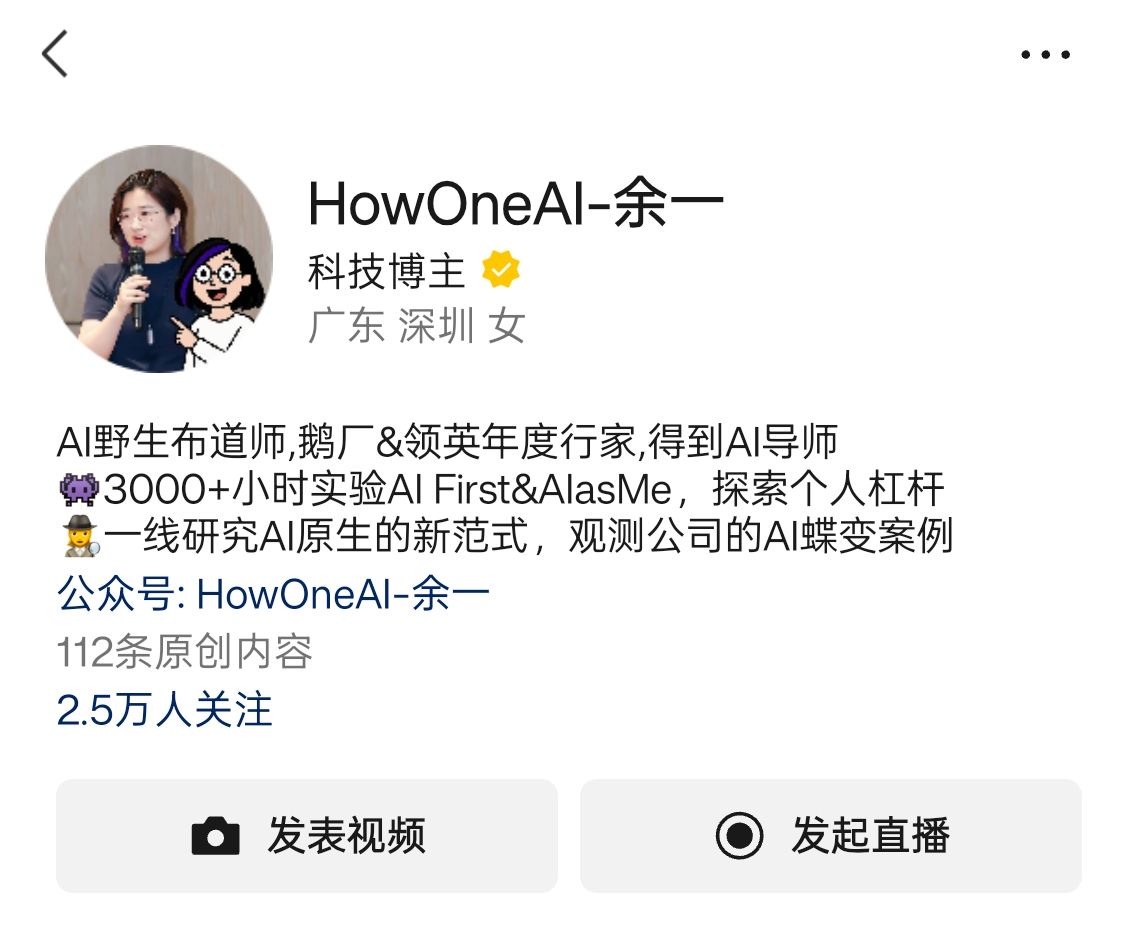Tap the detective emoji in bio
Viewport: 1139px width, 932px height.
(80, 536)
